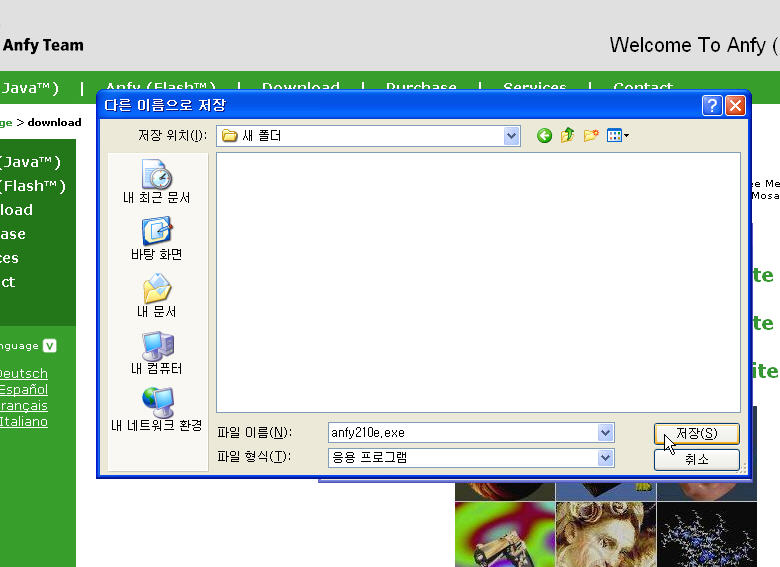The width and height of the screenshot is (780, 567).
Task: Expand the 파일 형식 dropdown arrow
Action: click(x=605, y=458)
